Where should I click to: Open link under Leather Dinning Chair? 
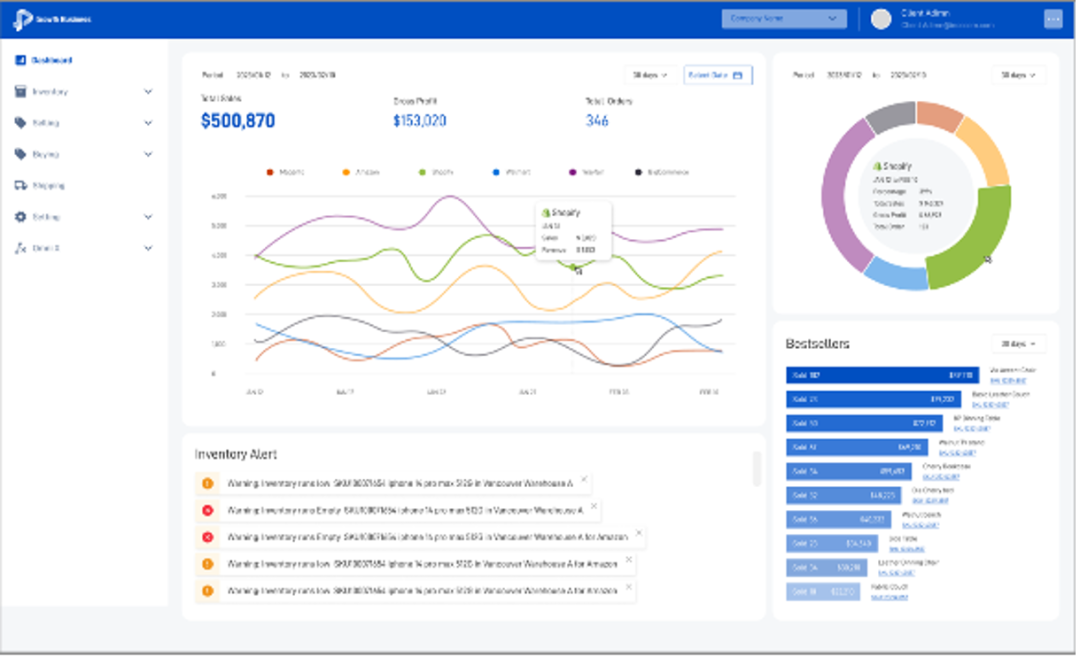[896, 573]
